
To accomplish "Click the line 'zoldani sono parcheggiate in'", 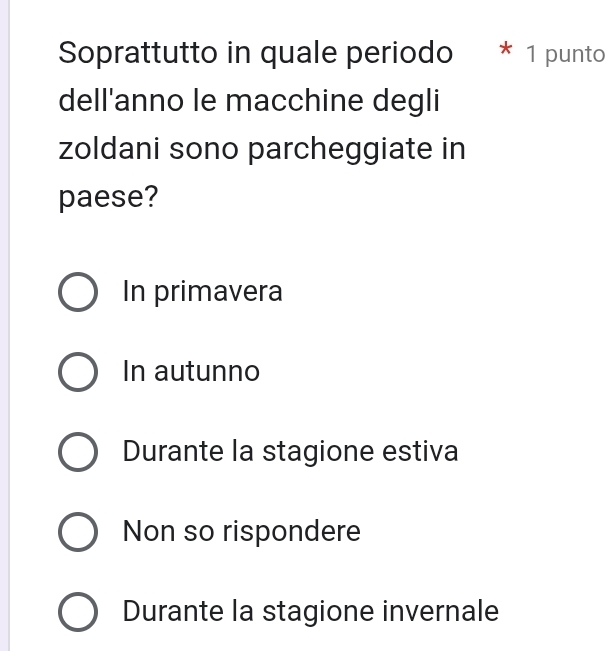I will 262,149.
